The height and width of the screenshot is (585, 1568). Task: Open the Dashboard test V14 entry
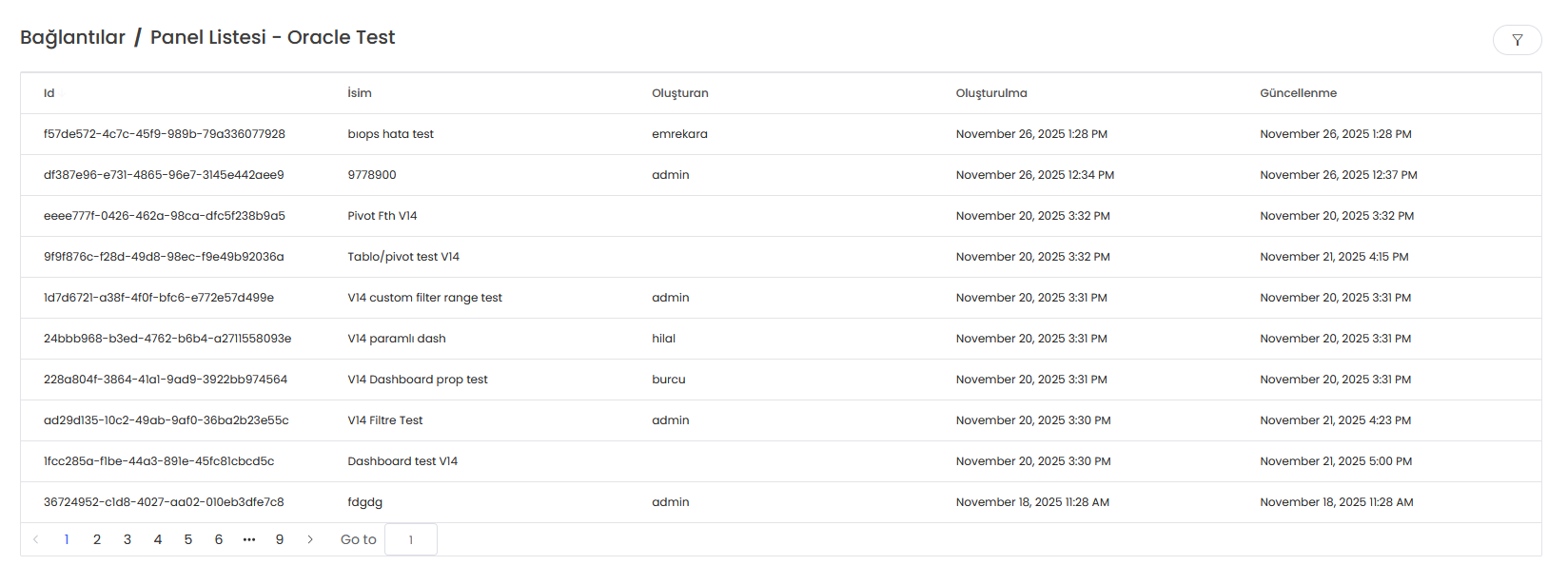click(x=402, y=460)
